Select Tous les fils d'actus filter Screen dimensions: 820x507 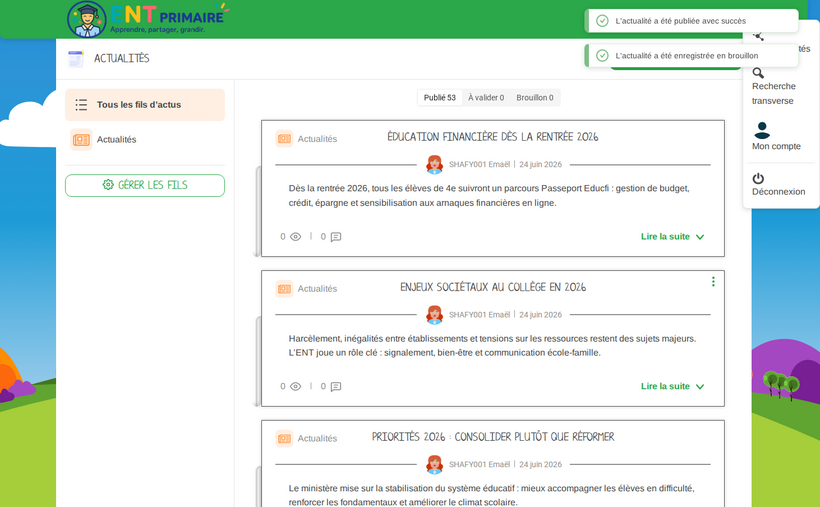coord(145,105)
